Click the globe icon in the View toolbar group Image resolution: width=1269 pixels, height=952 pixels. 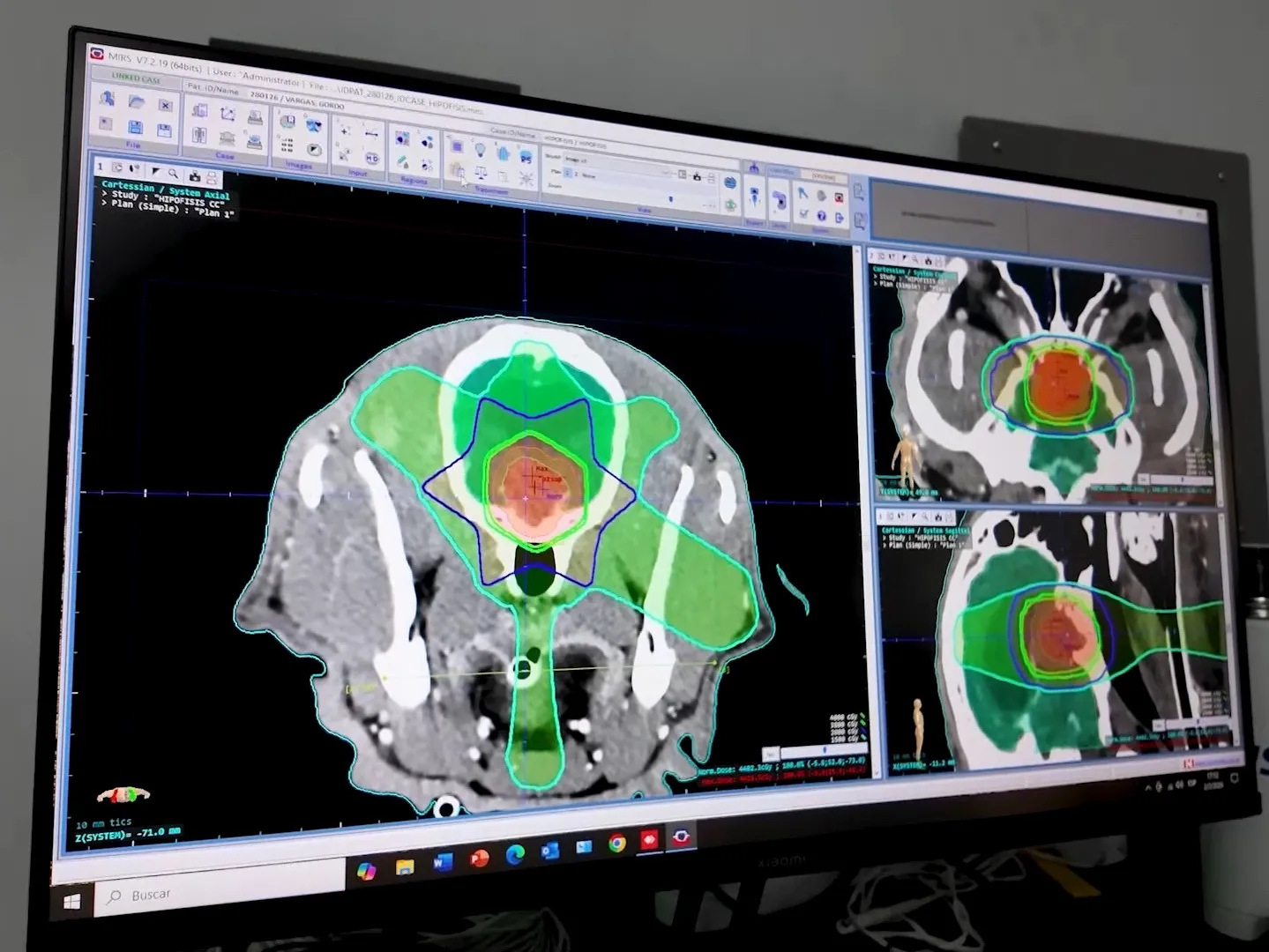coord(729,182)
